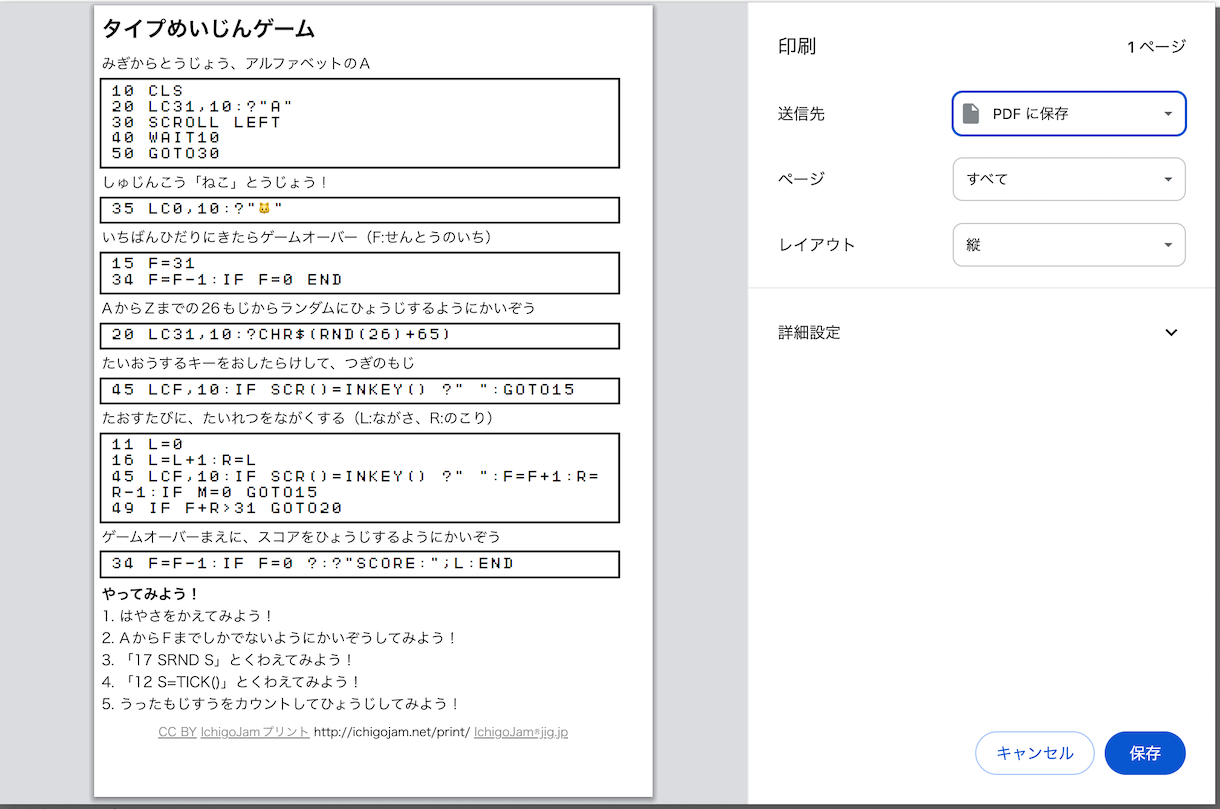Click the CC BY link in preview footer

click(177, 732)
